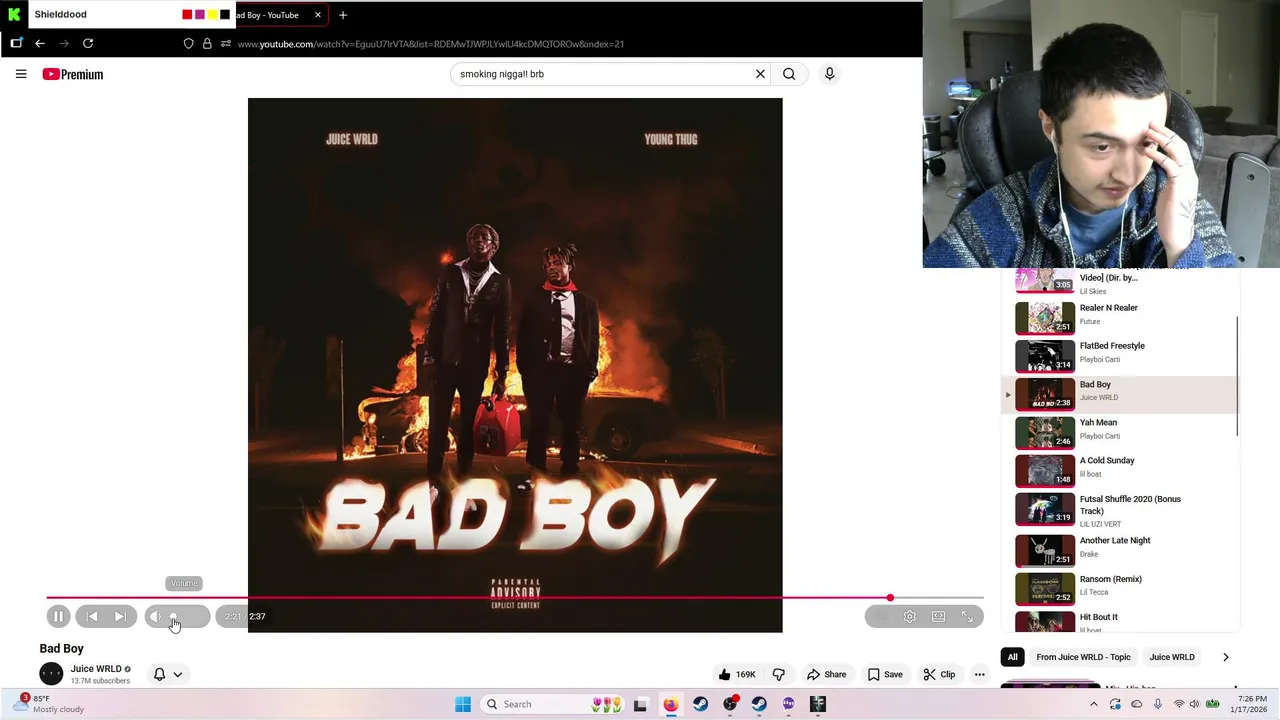Play A Cold Sunday by lil boat
1280x720 pixels.
click(1120, 470)
